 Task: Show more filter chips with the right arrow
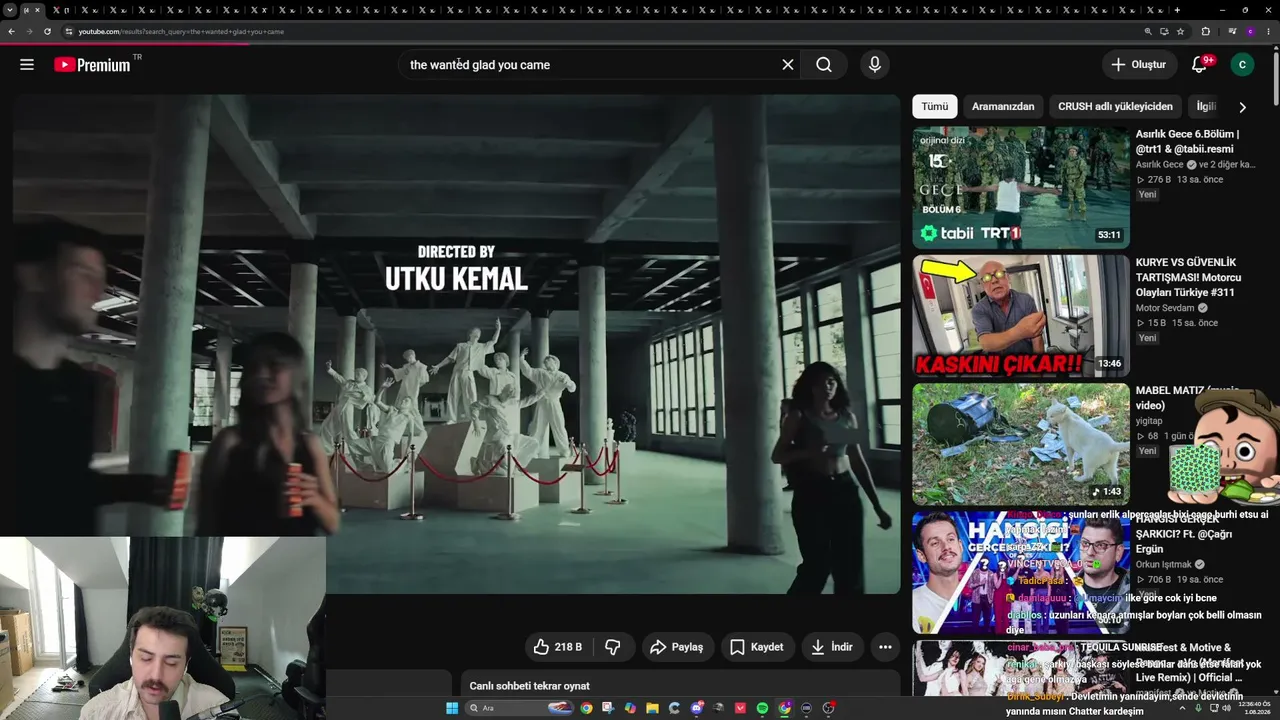click(1242, 107)
